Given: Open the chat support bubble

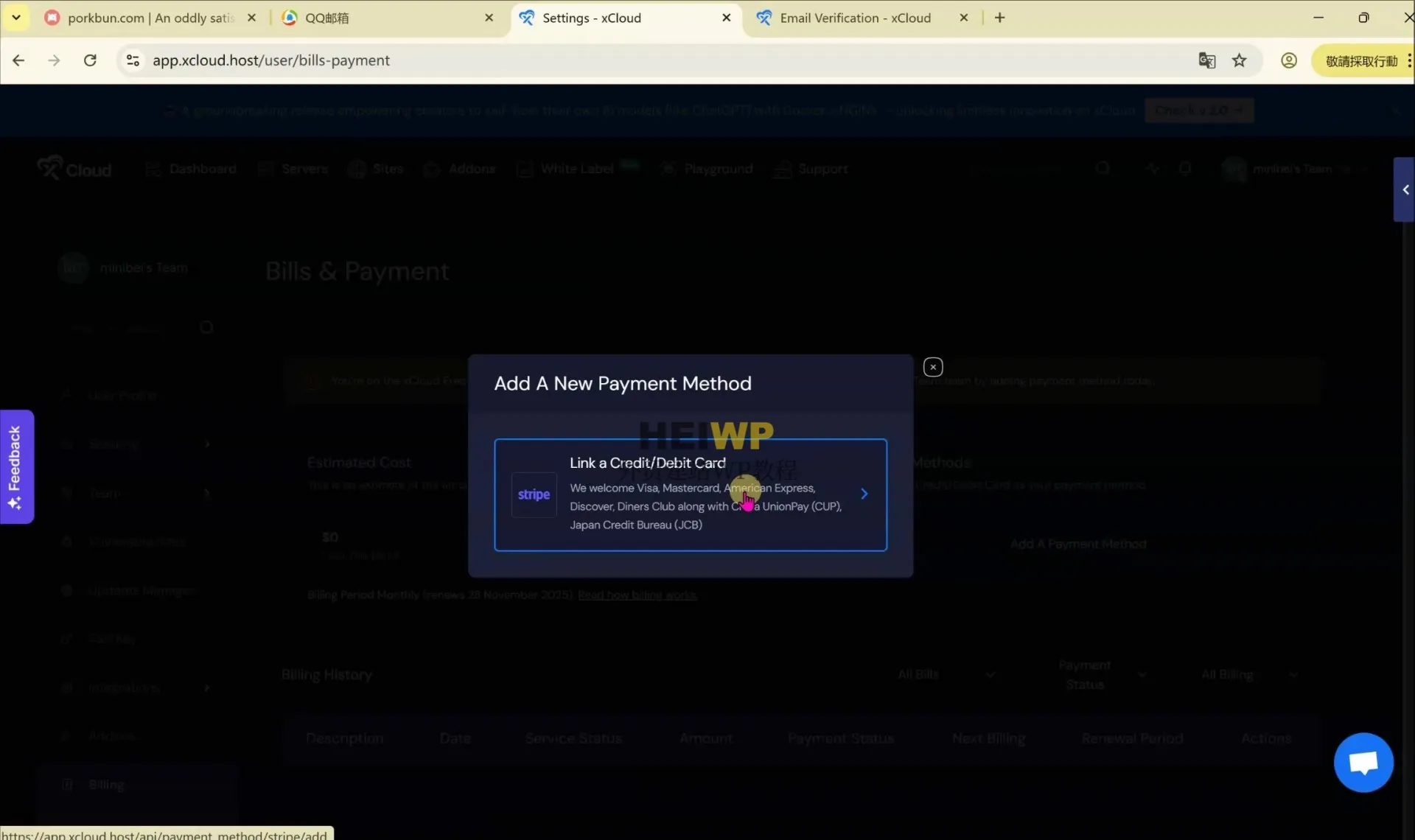Looking at the screenshot, I should coord(1363,762).
